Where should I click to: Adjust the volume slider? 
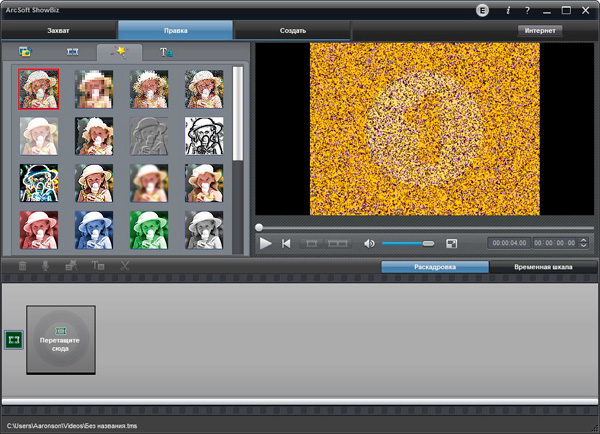pos(407,243)
